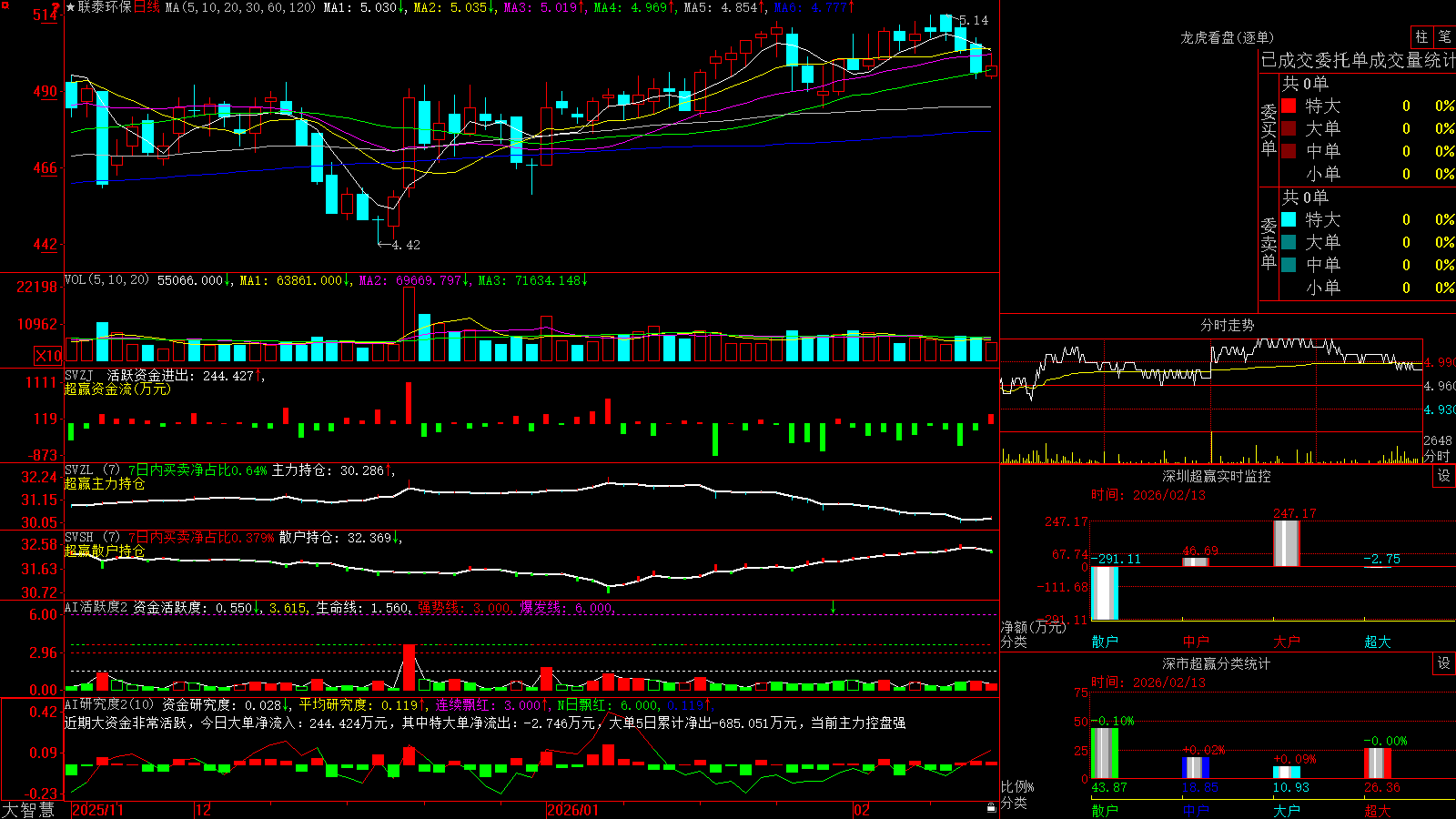Select the teal 大单 sell-order square

pyautogui.click(x=1289, y=242)
